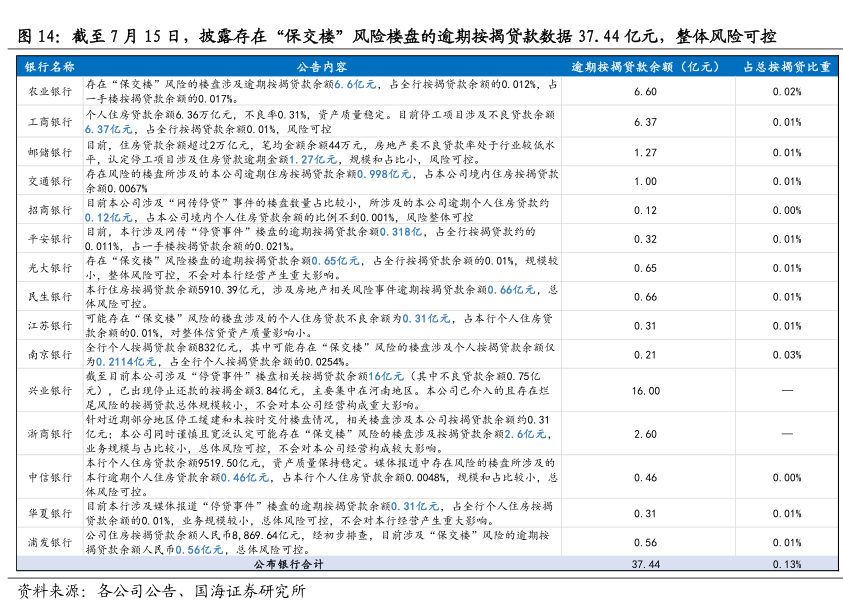Click the bank name '民生银行'
The height and width of the screenshot is (612, 843).
(50, 297)
